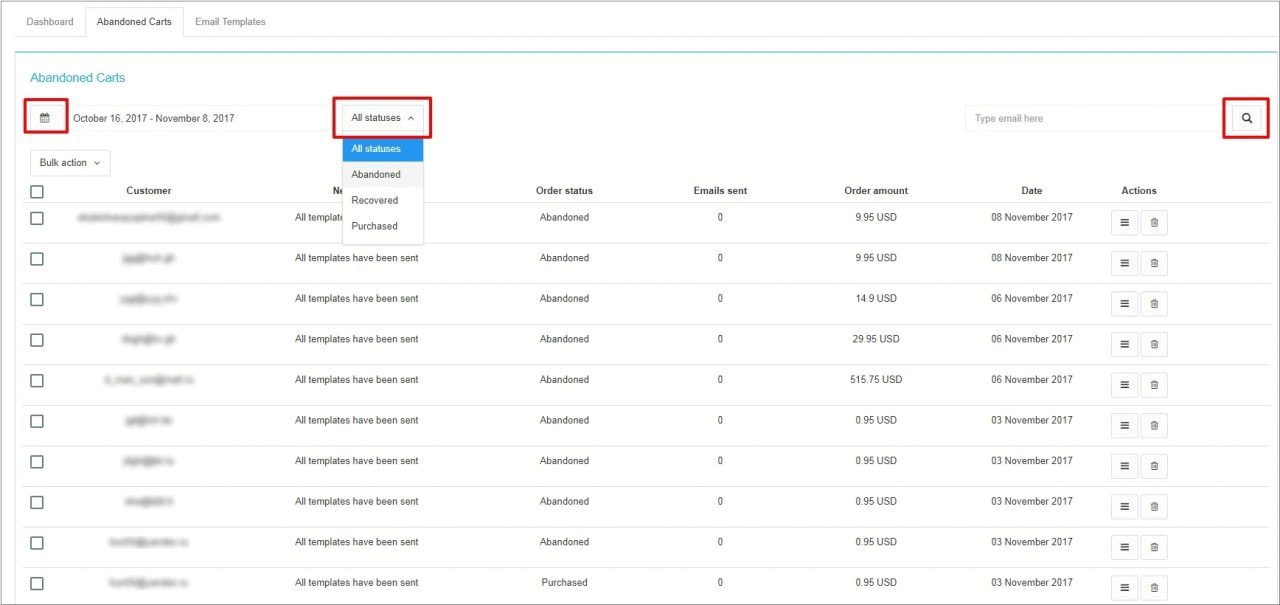Open details for the 14.9 USD order
This screenshot has width=1280, height=605.
pyautogui.click(x=1124, y=304)
